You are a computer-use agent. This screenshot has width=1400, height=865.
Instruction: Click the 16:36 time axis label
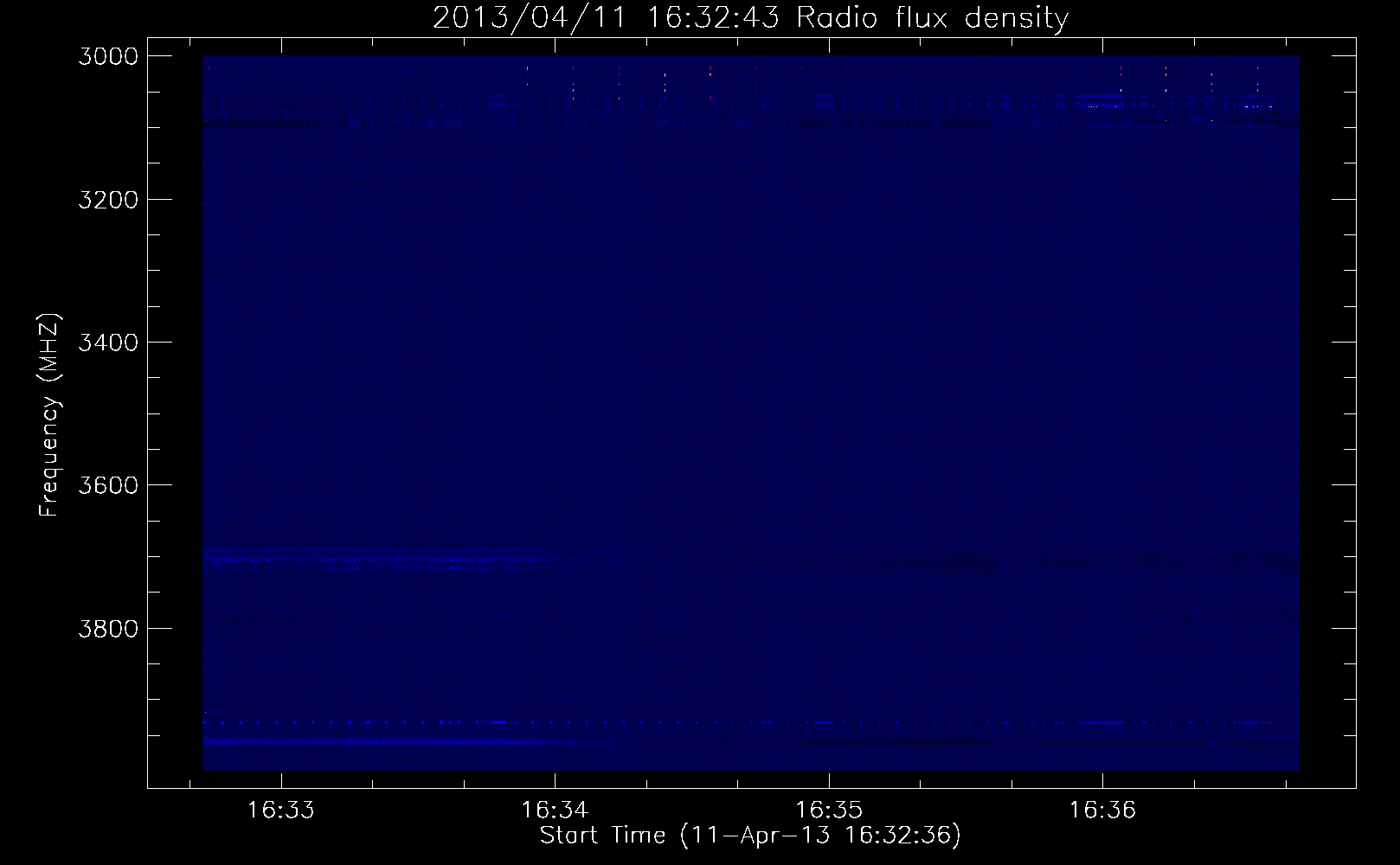point(1102,811)
